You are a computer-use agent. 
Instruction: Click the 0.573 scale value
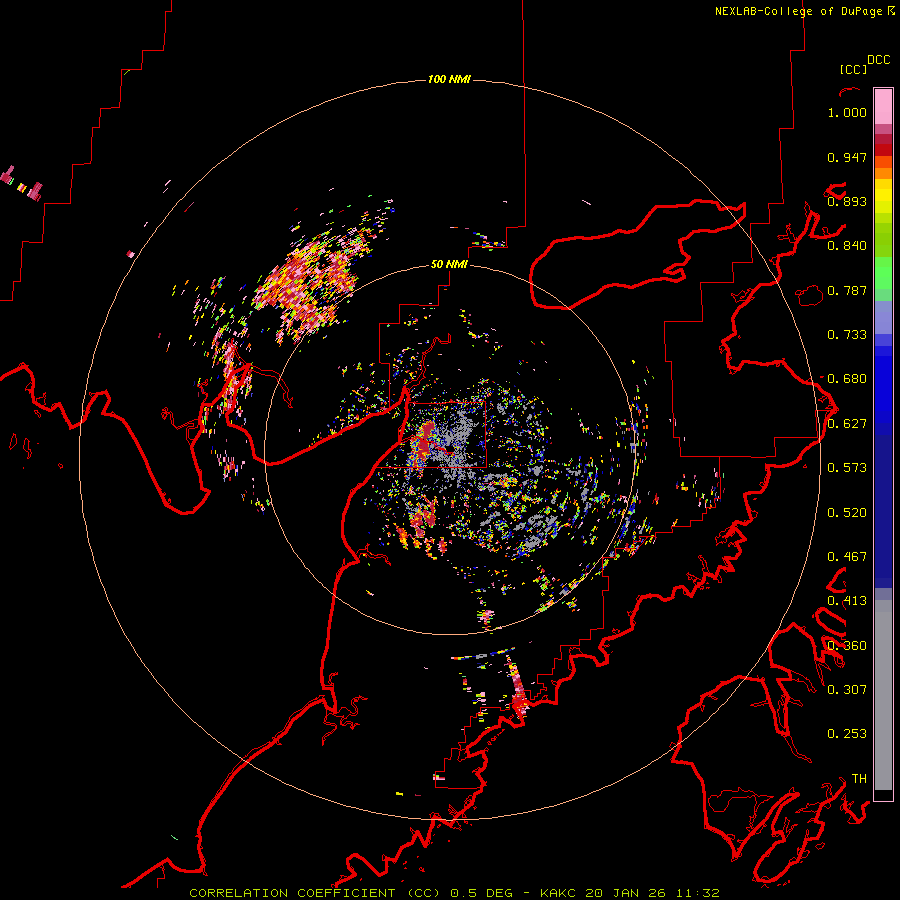point(847,468)
